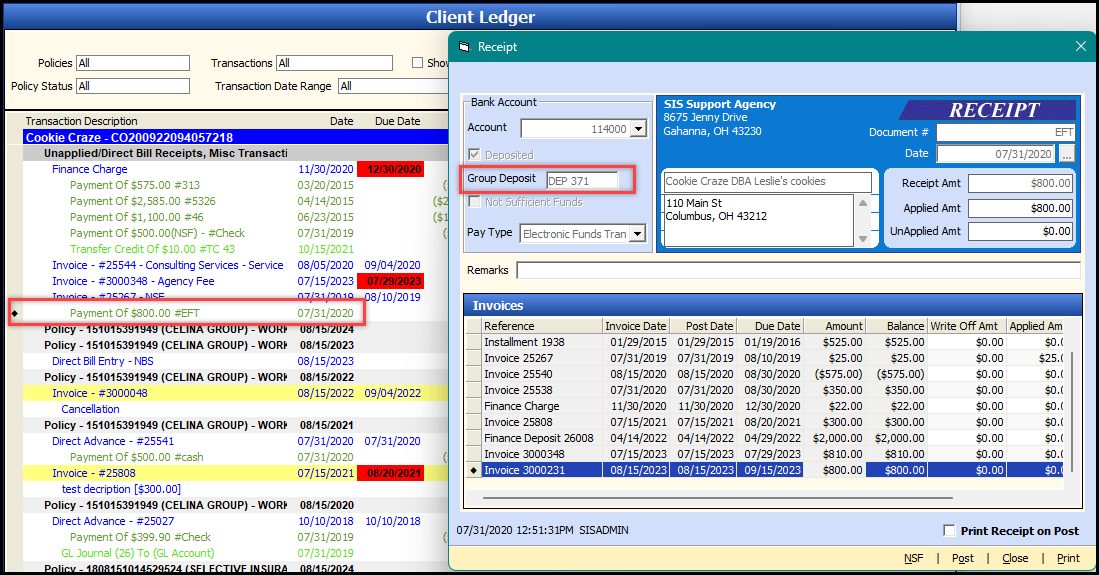Expand the Pay Type dropdown
Screen dimensions: 1099x575
(637, 234)
